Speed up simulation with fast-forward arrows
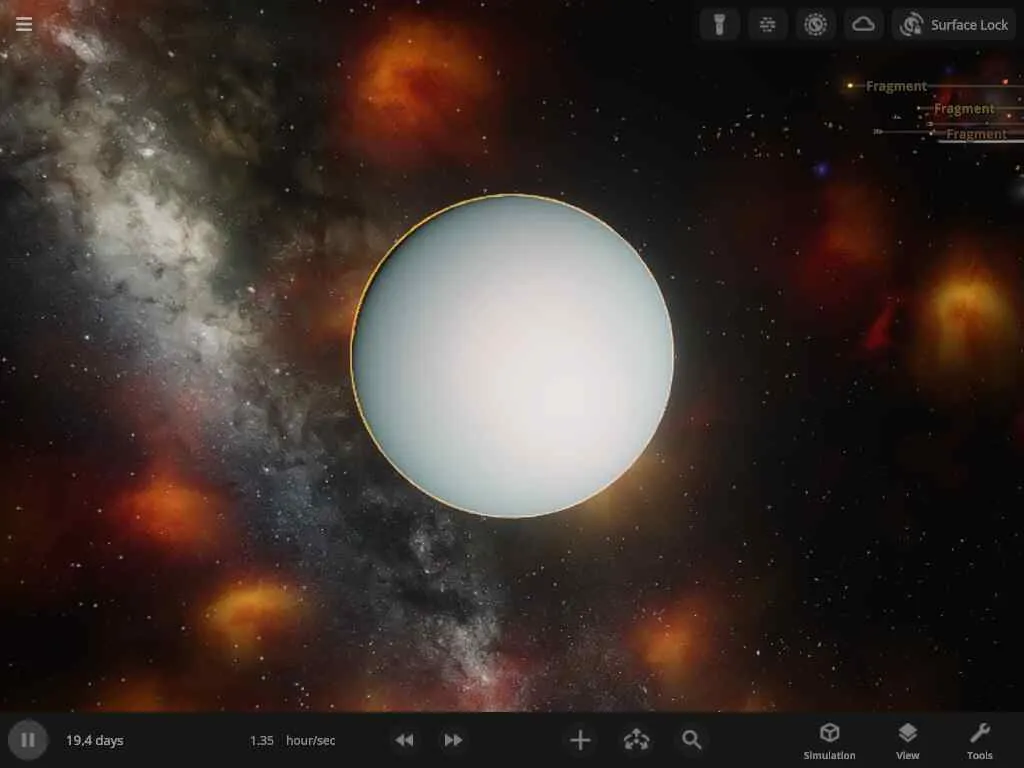This screenshot has height=768, width=1024. coord(453,740)
